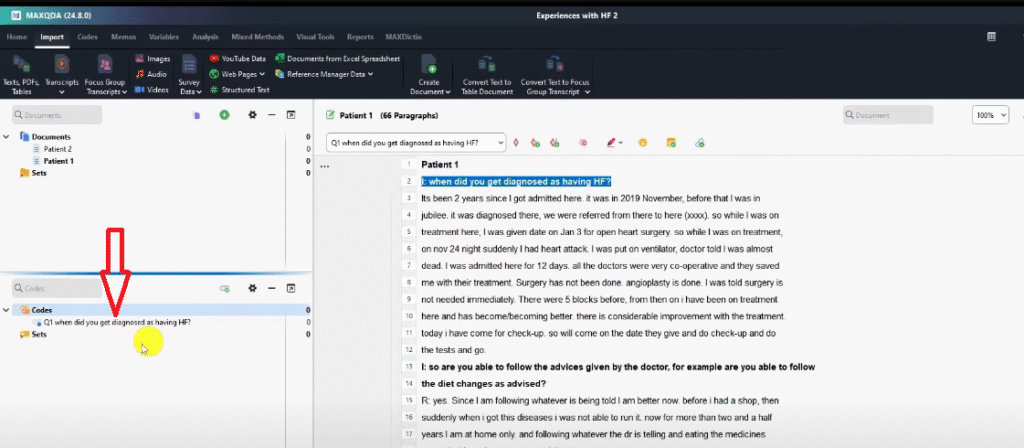Open Codes panel settings gear
Image resolution: width=1024 pixels, height=448 pixels.
[x=253, y=288]
